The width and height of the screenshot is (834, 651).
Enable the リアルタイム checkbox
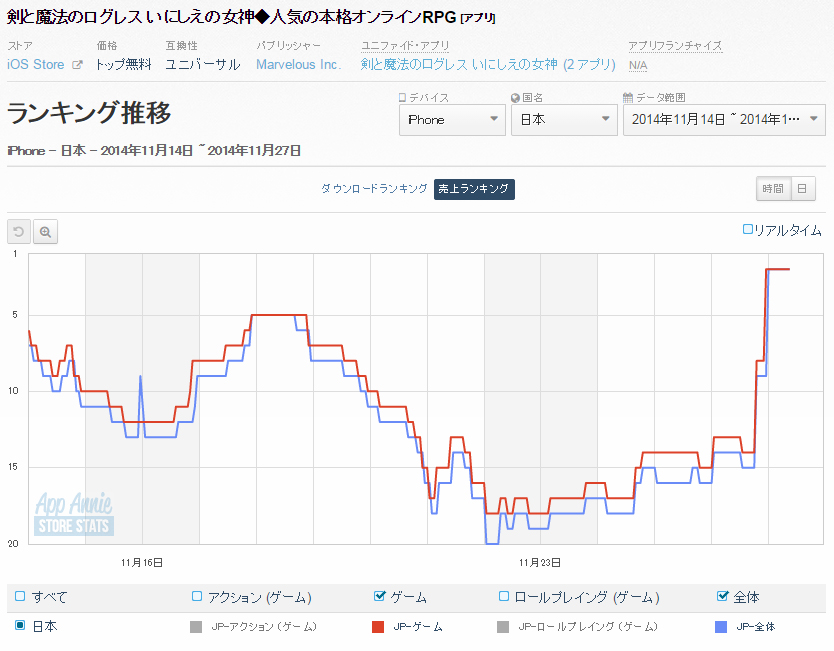pyautogui.click(x=747, y=229)
